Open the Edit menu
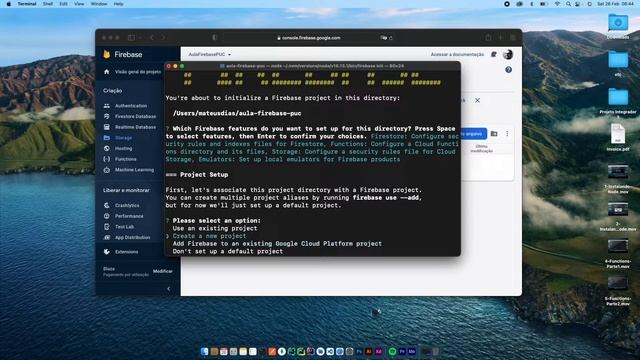Viewport: 640px width, 360px height. (x=63, y=4)
